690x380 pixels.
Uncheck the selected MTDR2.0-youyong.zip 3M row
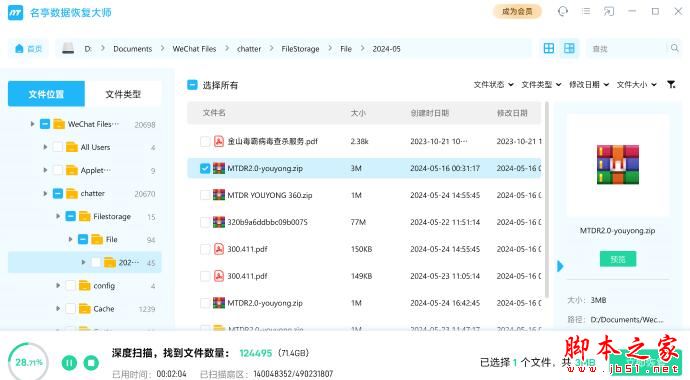(205, 168)
